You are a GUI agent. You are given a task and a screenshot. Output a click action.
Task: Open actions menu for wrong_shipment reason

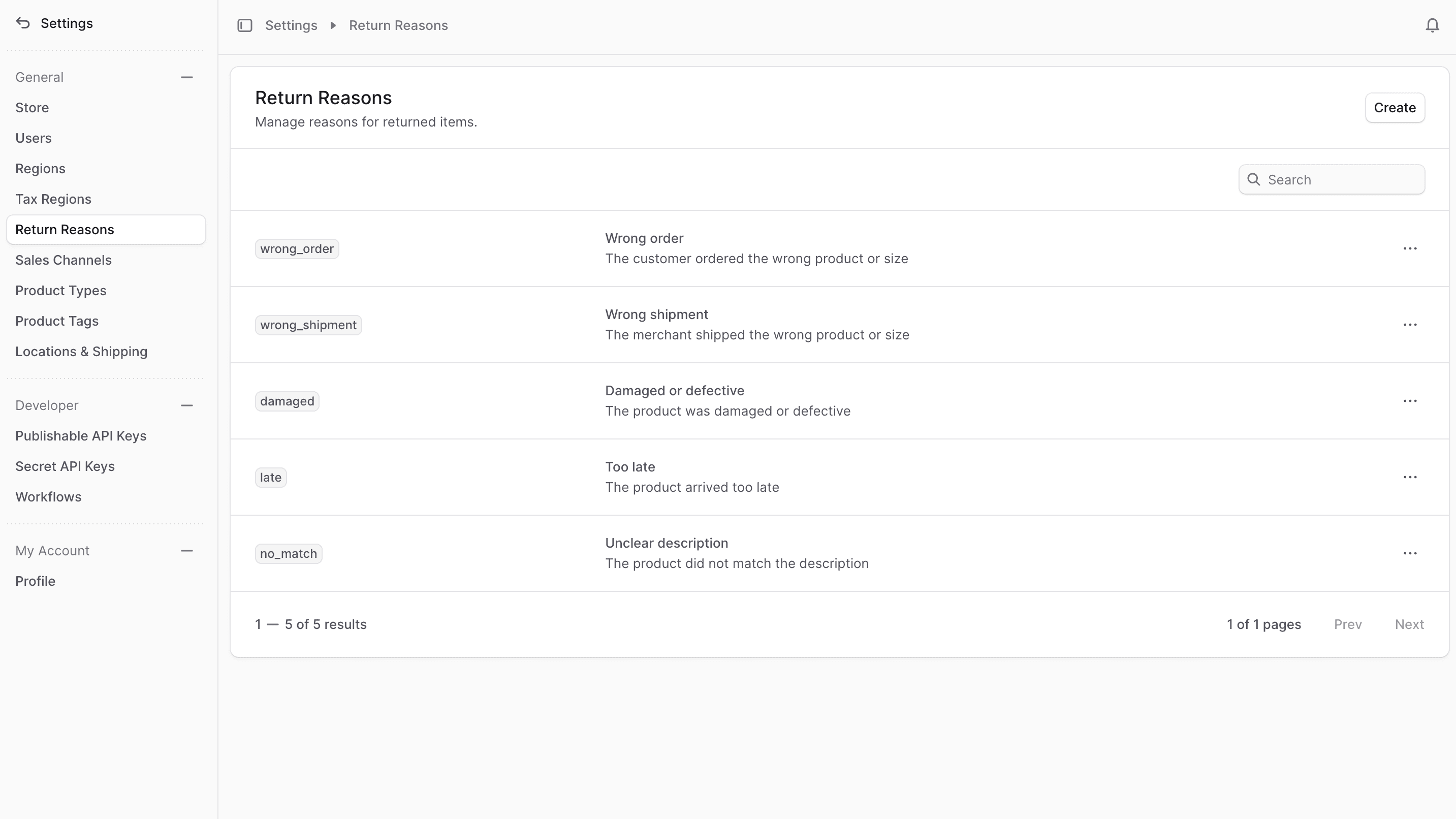coord(1410,325)
